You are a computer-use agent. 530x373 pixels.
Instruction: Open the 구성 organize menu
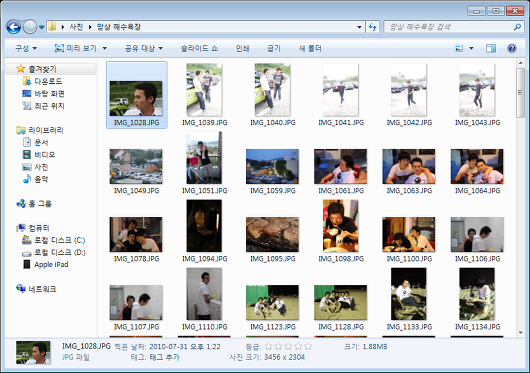26,48
